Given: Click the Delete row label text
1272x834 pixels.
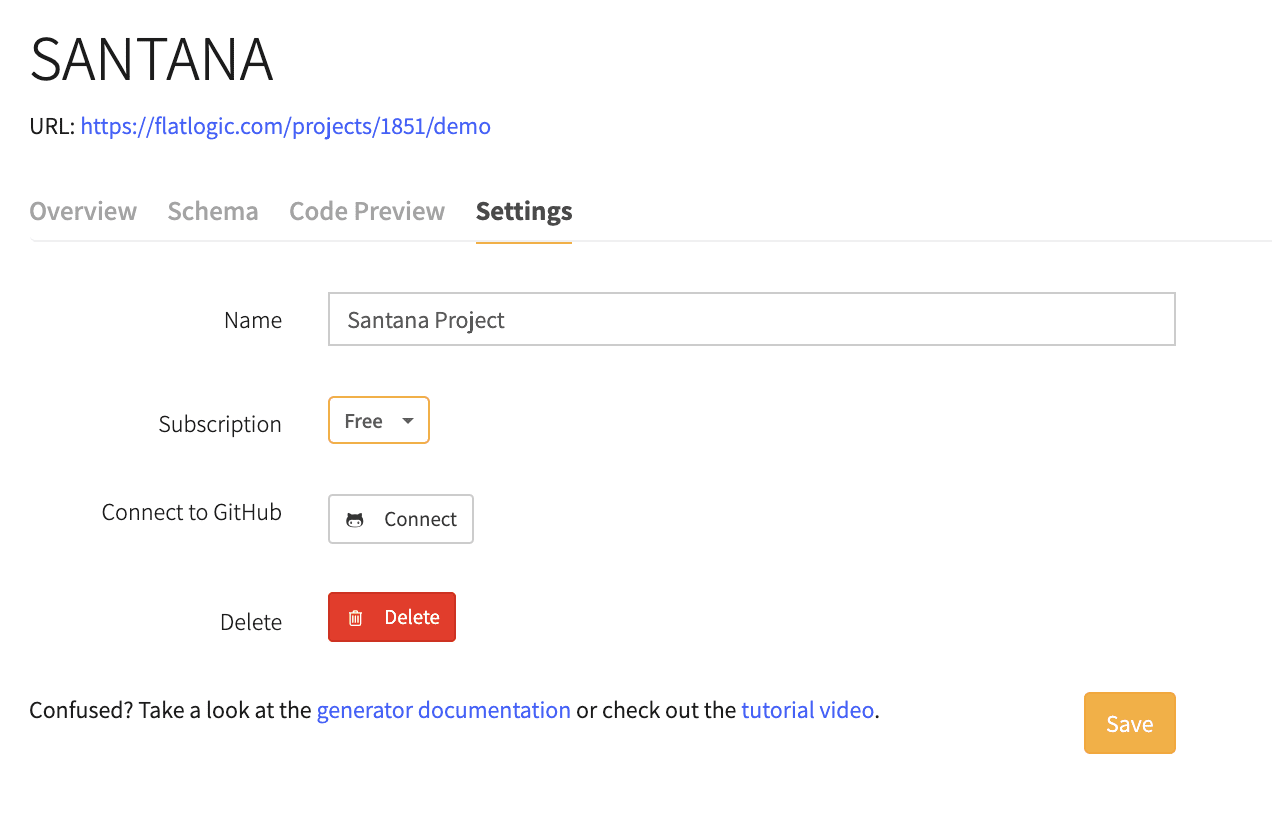Looking at the screenshot, I should [251, 622].
